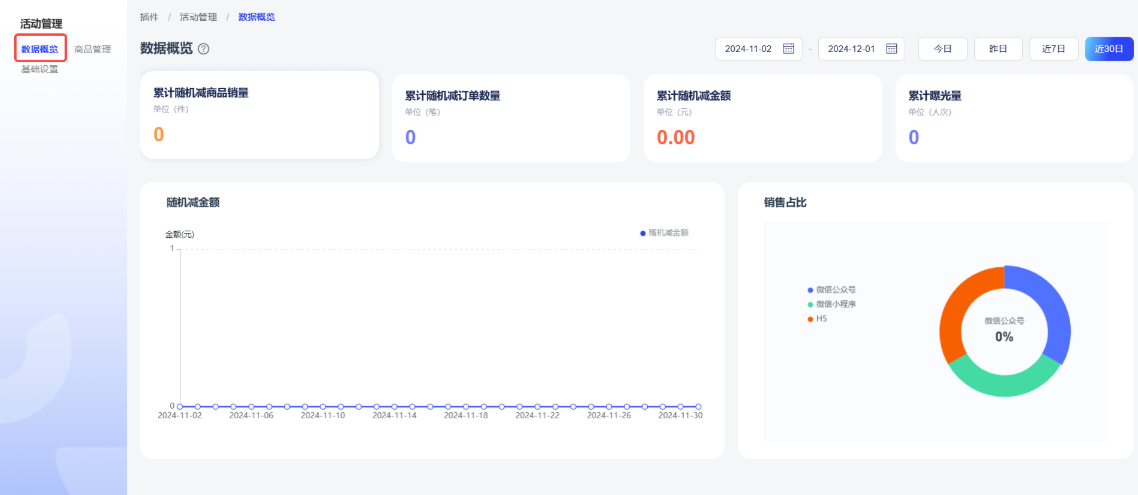Image resolution: width=1138 pixels, height=495 pixels.
Task: Filter data by 昨日
Action: coord(998,49)
